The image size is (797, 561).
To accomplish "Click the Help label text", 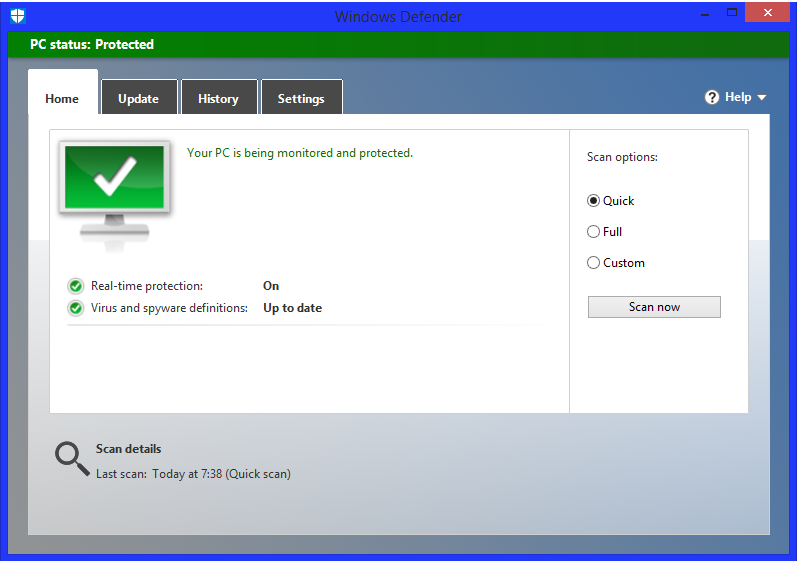I will (738, 97).
